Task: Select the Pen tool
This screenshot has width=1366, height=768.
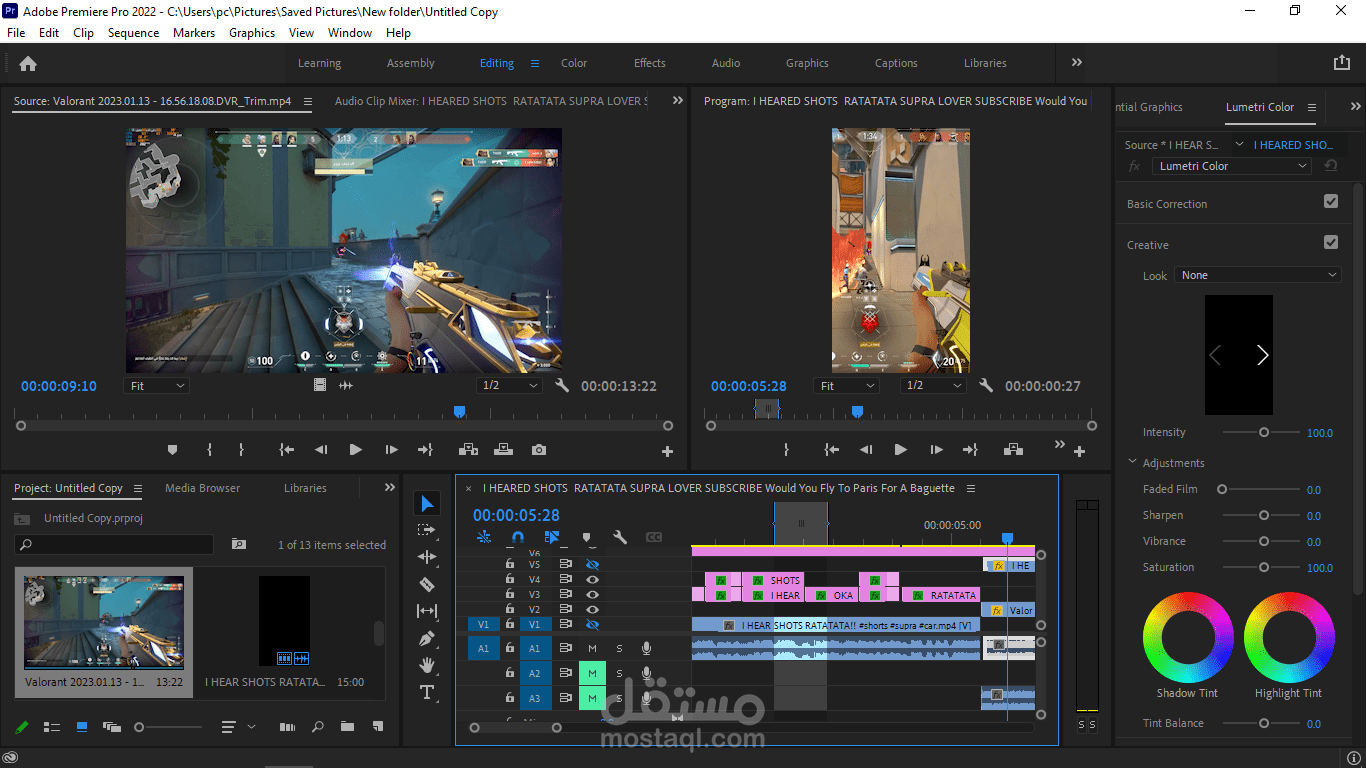Action: coord(427,638)
